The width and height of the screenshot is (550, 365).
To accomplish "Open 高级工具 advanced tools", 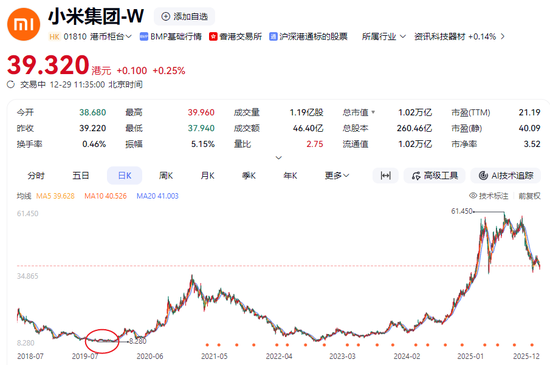I will [x=435, y=176].
